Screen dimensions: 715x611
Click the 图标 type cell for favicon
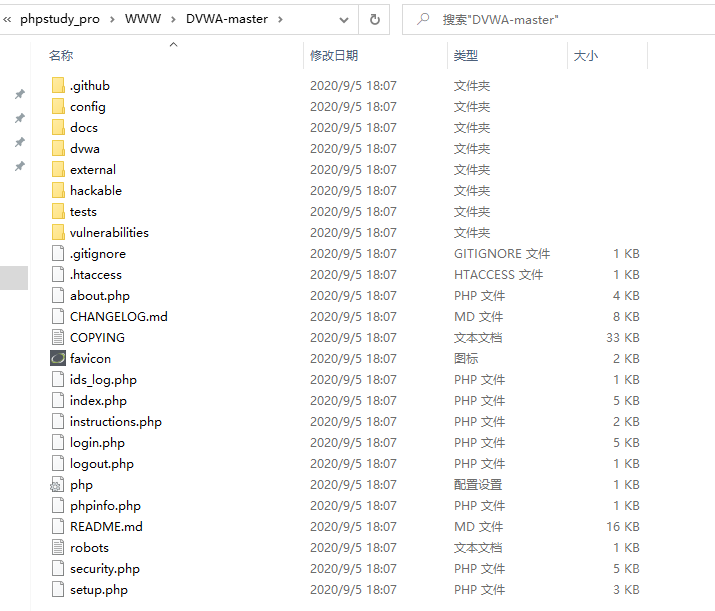tap(466, 358)
